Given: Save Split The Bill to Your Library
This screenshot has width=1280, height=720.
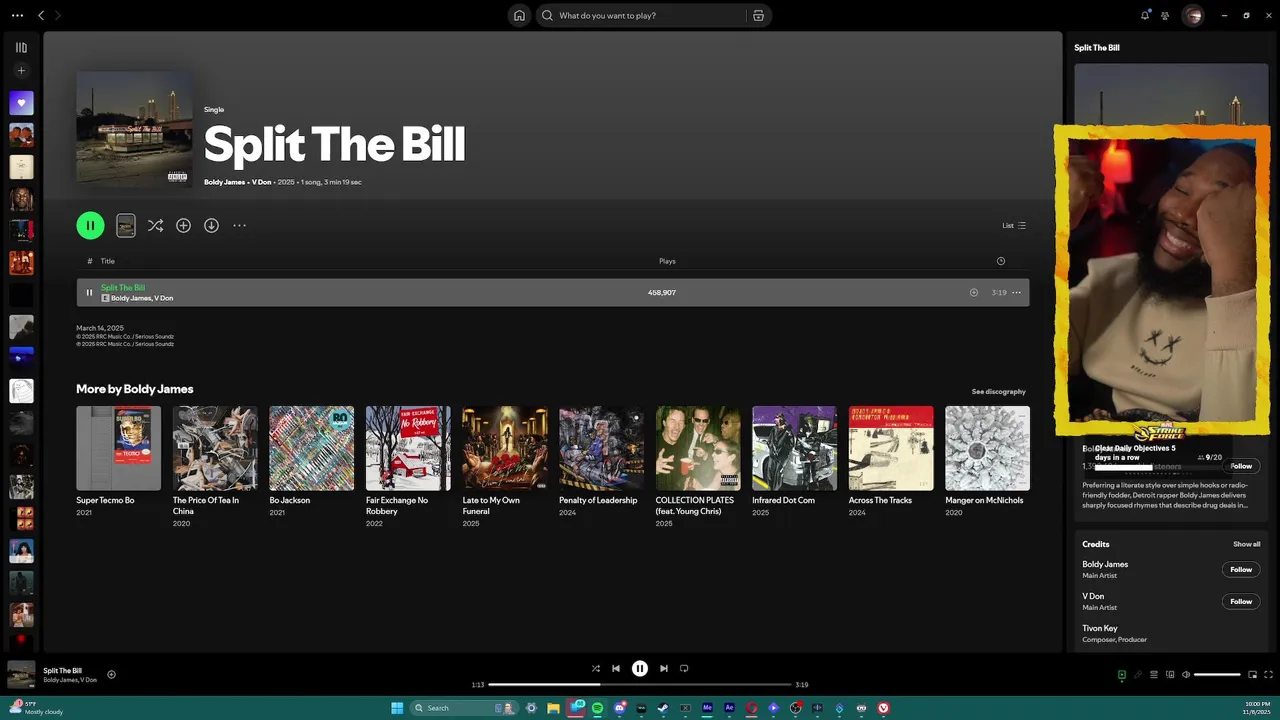Looking at the screenshot, I should [183, 226].
